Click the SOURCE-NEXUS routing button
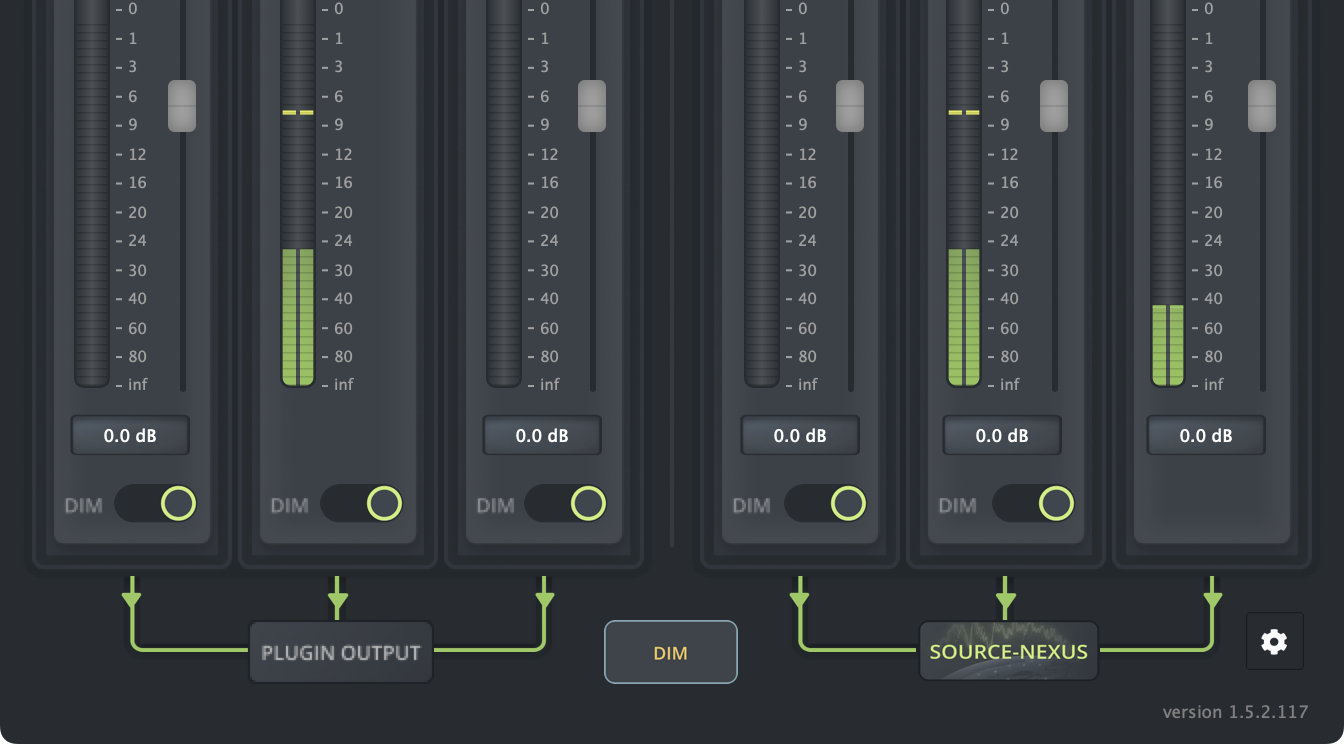Image resolution: width=1344 pixels, height=744 pixels. (1008, 652)
